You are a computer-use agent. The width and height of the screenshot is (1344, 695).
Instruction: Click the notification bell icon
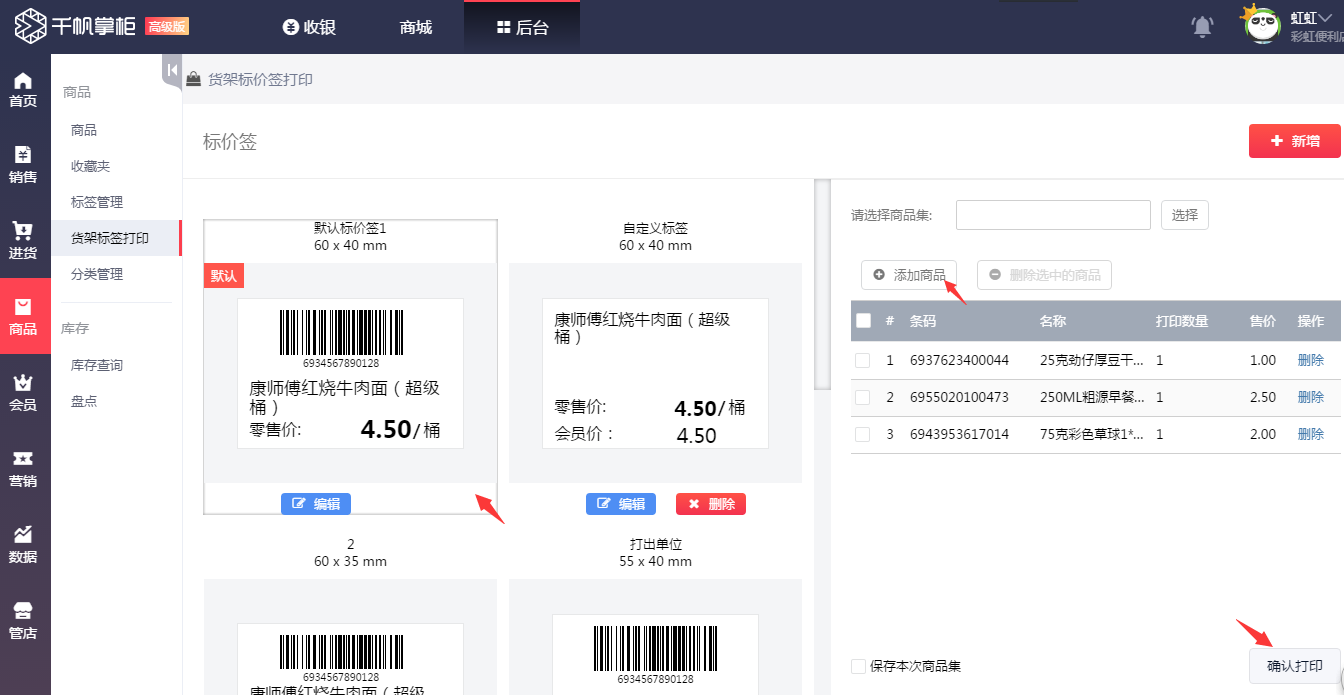[x=1201, y=27]
